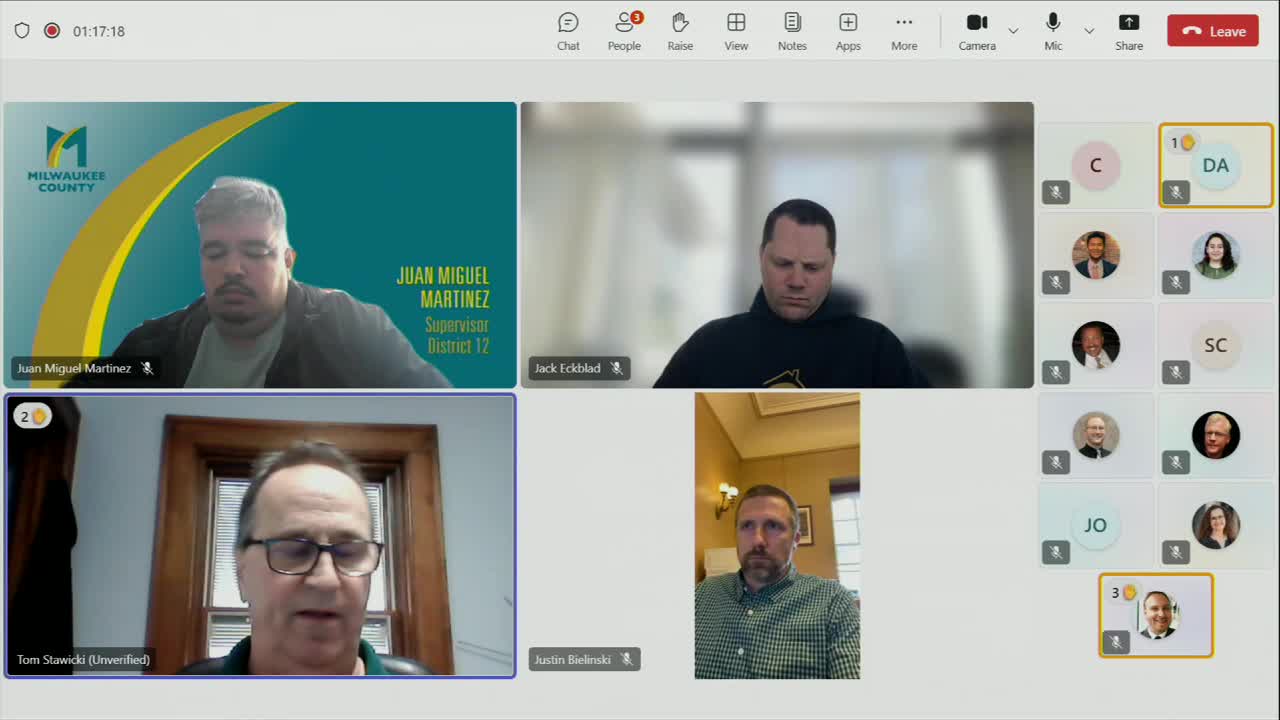The height and width of the screenshot is (720, 1280).
Task: Click raised hand badge 3 on bottom tile
Action: (1122, 593)
